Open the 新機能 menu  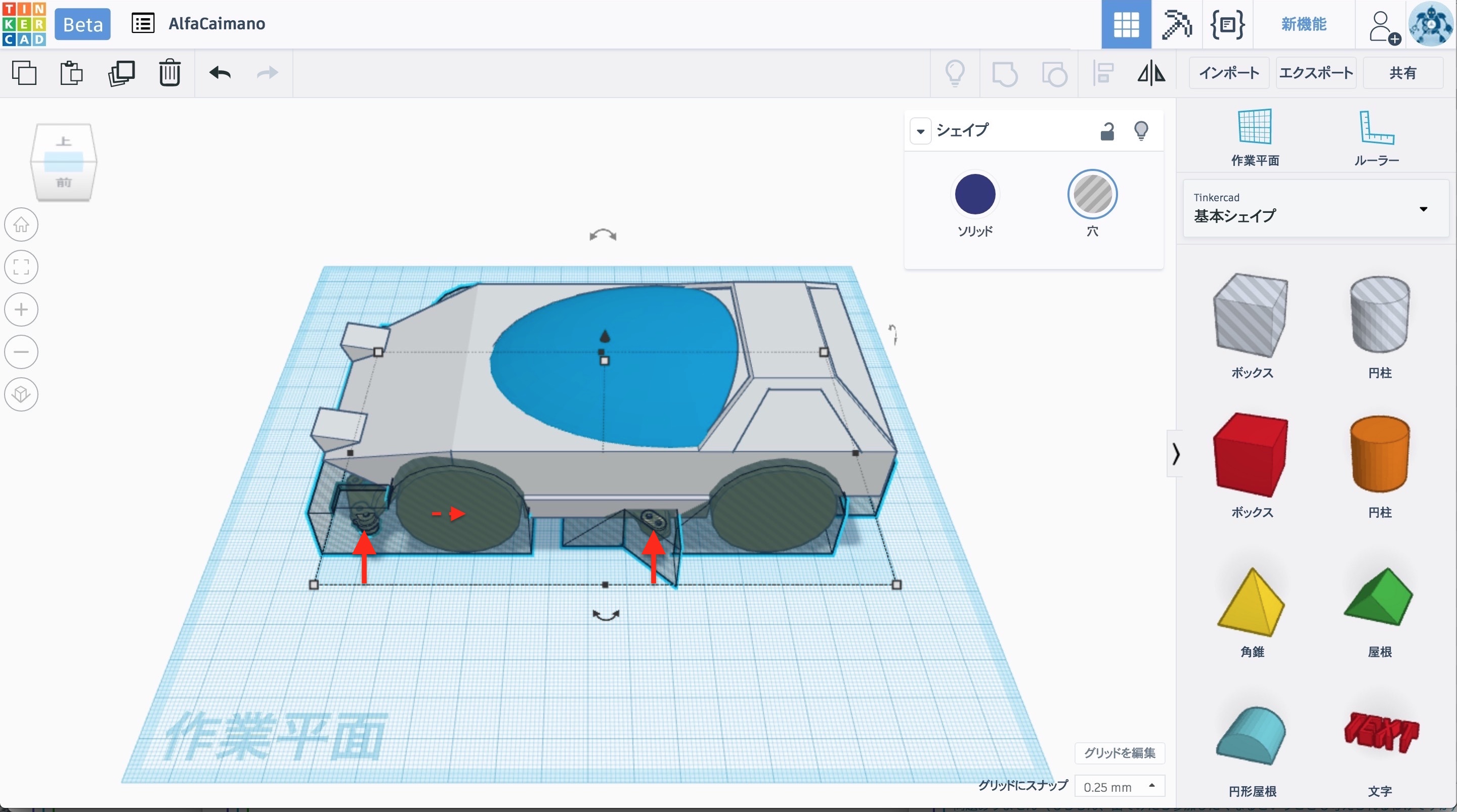tap(1303, 24)
